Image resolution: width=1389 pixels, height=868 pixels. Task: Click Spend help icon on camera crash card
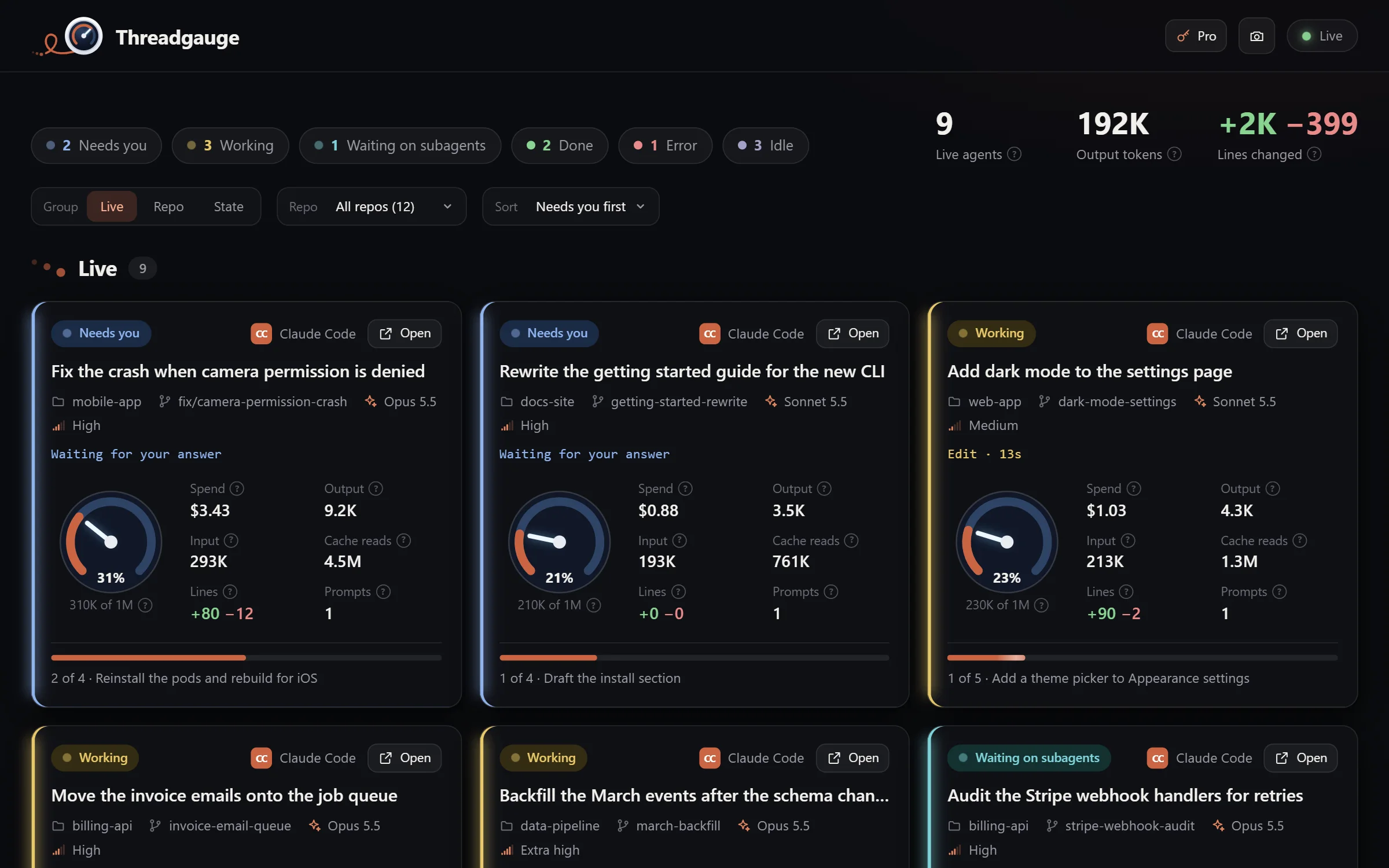pyautogui.click(x=237, y=489)
